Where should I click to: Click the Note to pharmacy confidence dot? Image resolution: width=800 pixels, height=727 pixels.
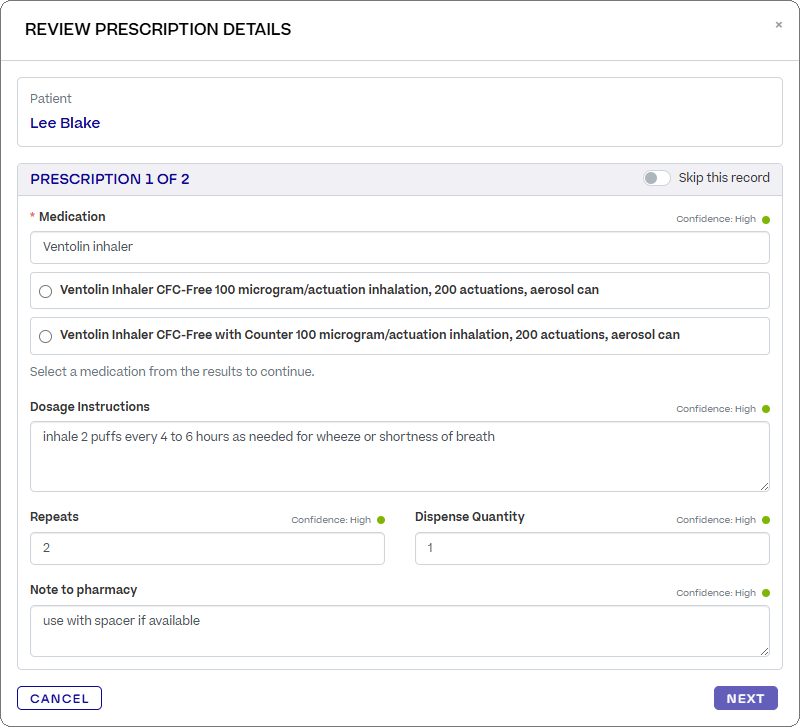(766, 593)
